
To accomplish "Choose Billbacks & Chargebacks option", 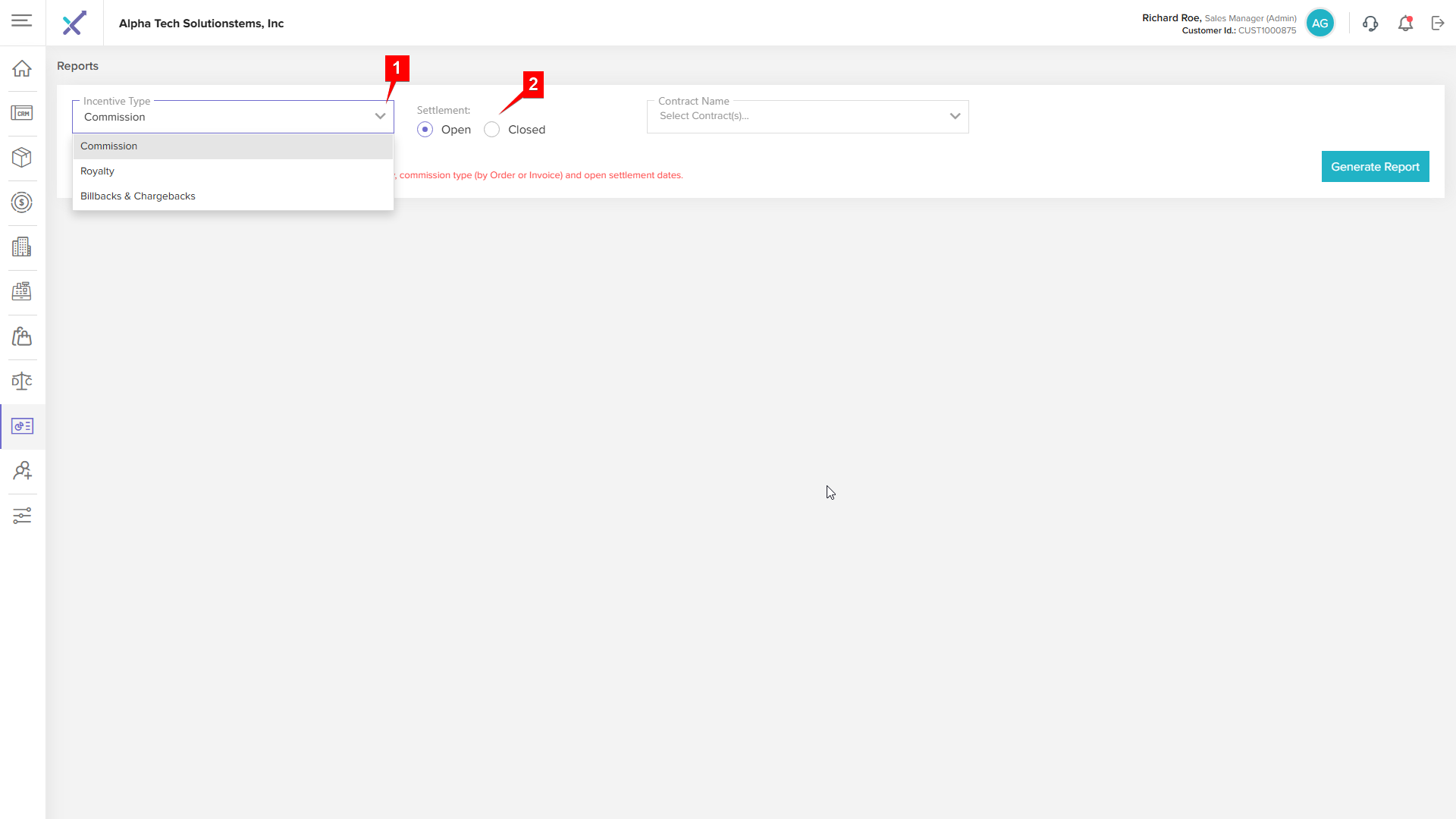I will pyautogui.click(x=138, y=196).
